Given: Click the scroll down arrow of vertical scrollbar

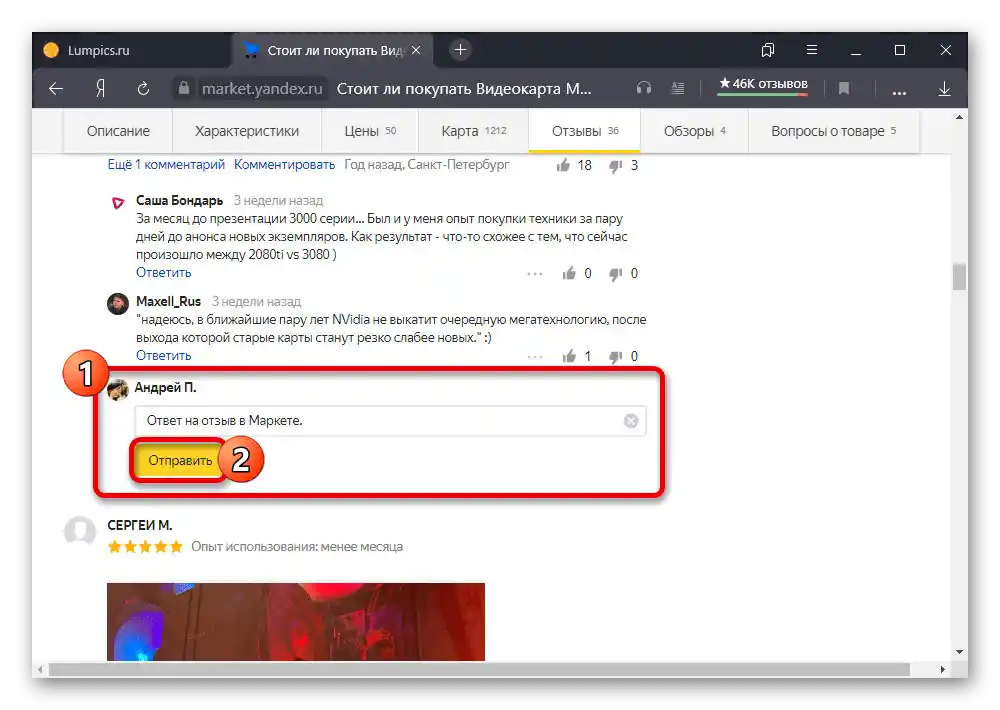Looking at the screenshot, I should click(x=959, y=652).
